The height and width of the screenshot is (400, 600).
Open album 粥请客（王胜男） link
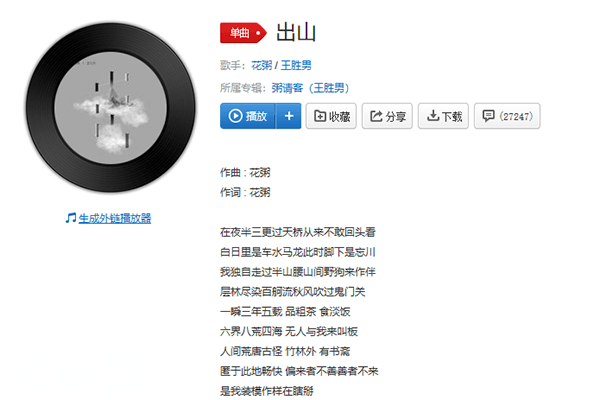(x=310, y=88)
